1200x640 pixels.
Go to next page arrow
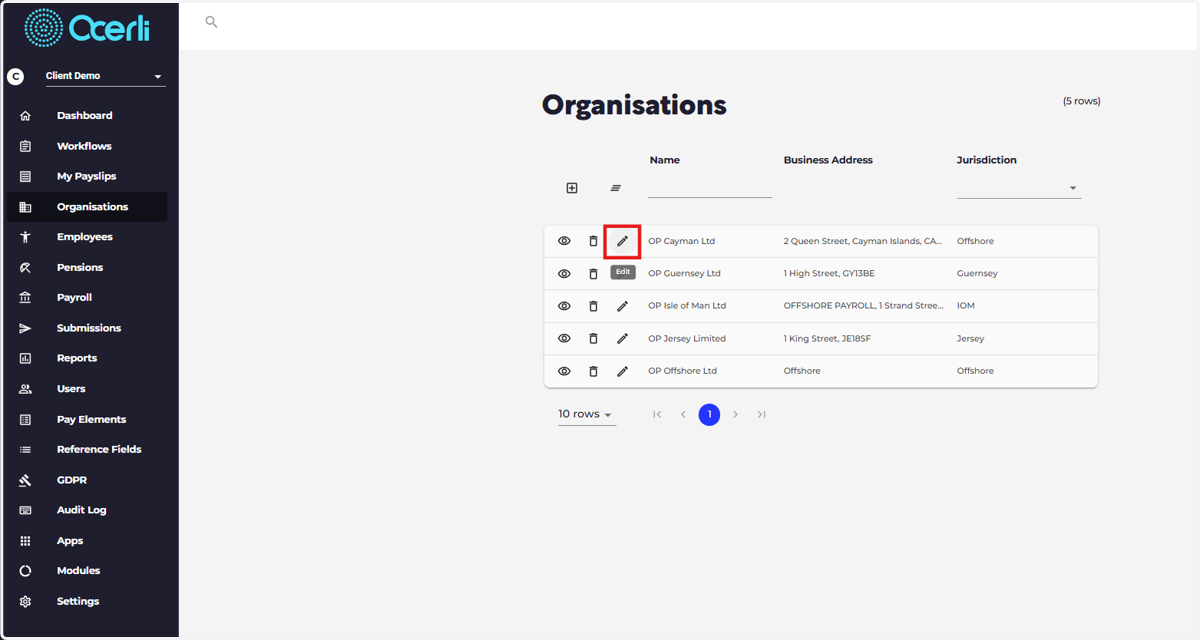(735, 414)
